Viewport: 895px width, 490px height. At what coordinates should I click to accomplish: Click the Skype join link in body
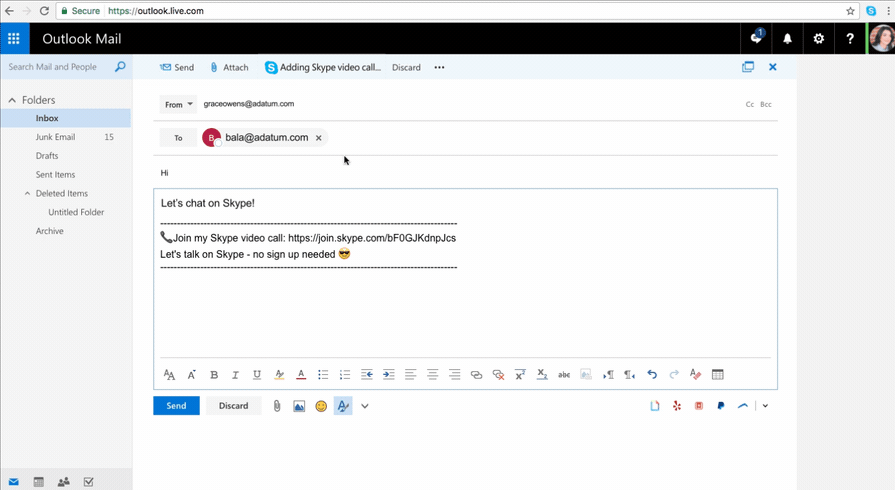click(372, 238)
